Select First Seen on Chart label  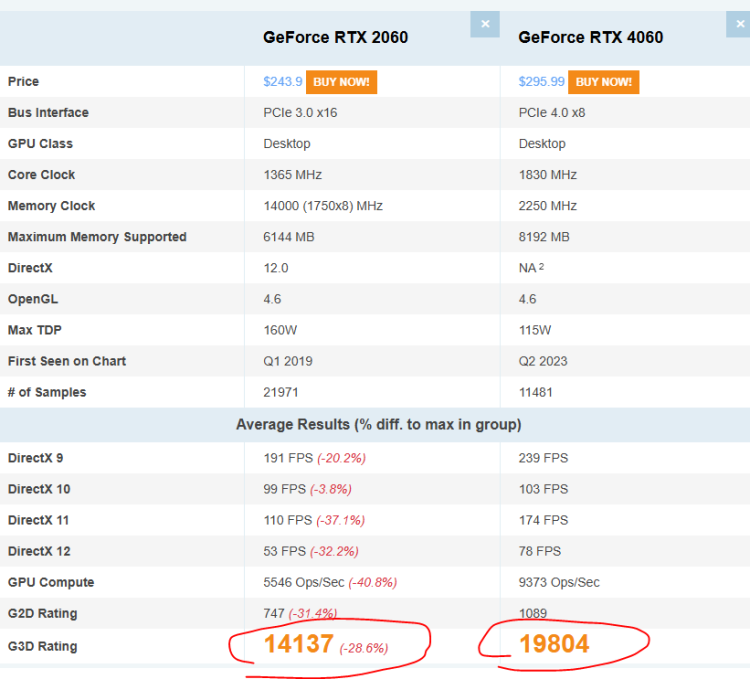67,361
